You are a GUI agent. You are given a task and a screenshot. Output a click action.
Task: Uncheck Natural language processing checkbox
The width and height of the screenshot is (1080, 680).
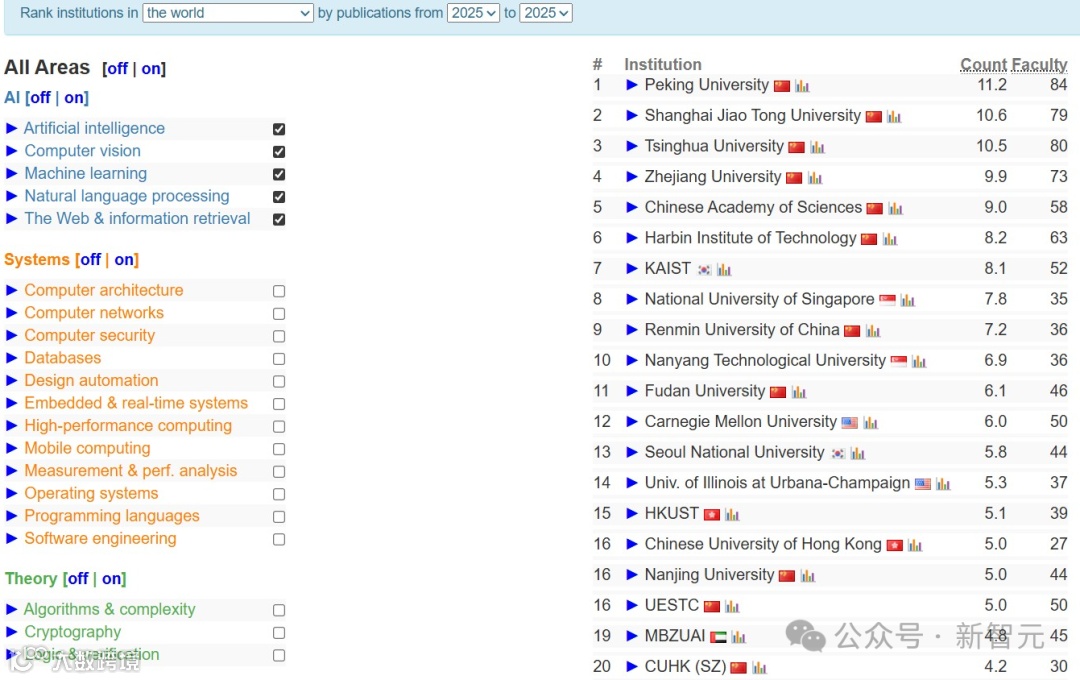[279, 196]
